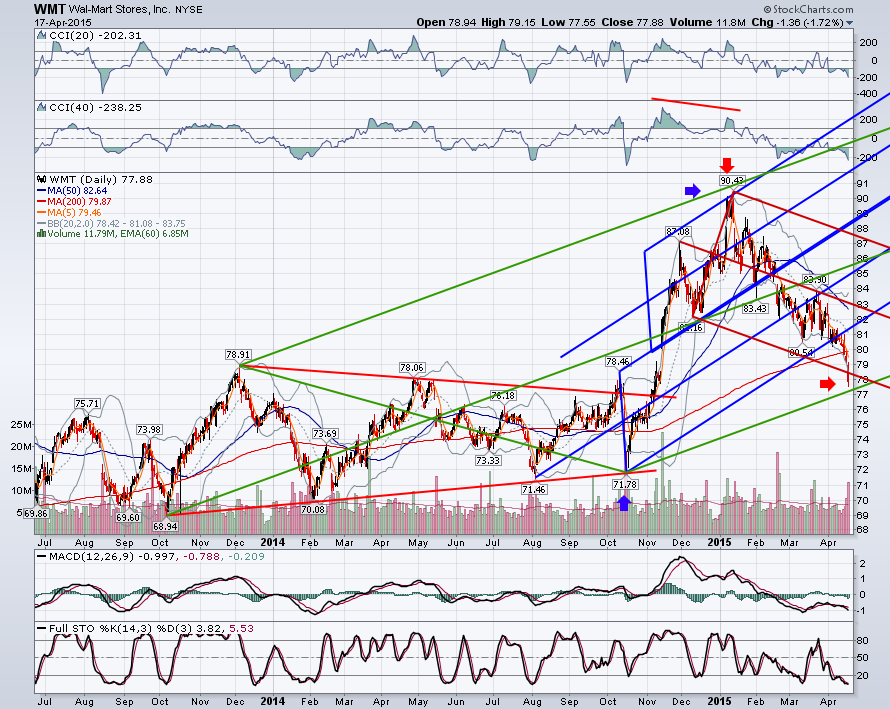Image resolution: width=890 pixels, height=709 pixels.
Task: Click the CCI(20) -202.31 indicator label
Action: coord(95,35)
